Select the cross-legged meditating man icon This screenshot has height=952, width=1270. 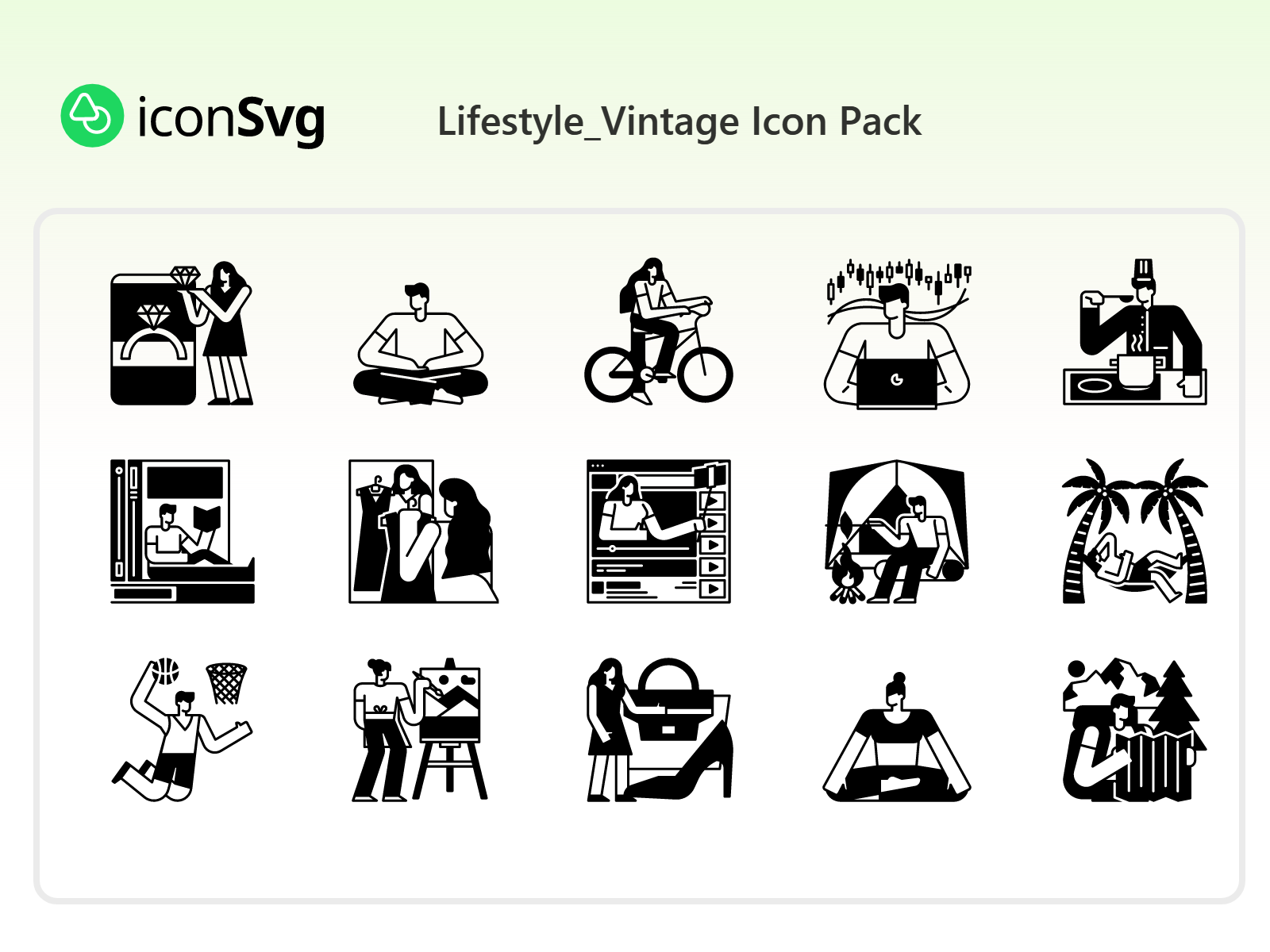[x=420, y=344]
